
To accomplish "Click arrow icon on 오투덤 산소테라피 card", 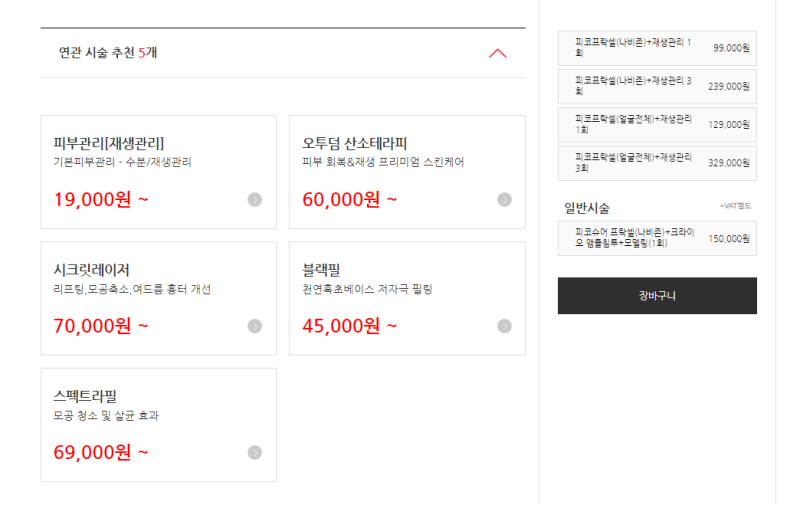I will pos(504,199).
